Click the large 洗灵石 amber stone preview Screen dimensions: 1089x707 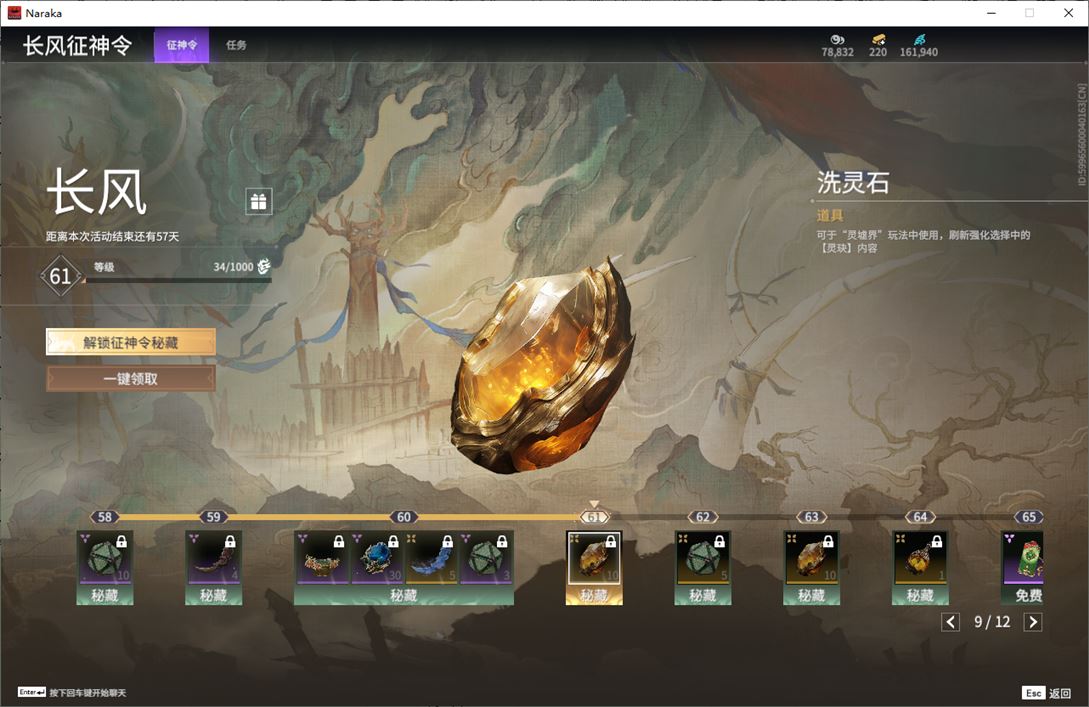coord(543,366)
